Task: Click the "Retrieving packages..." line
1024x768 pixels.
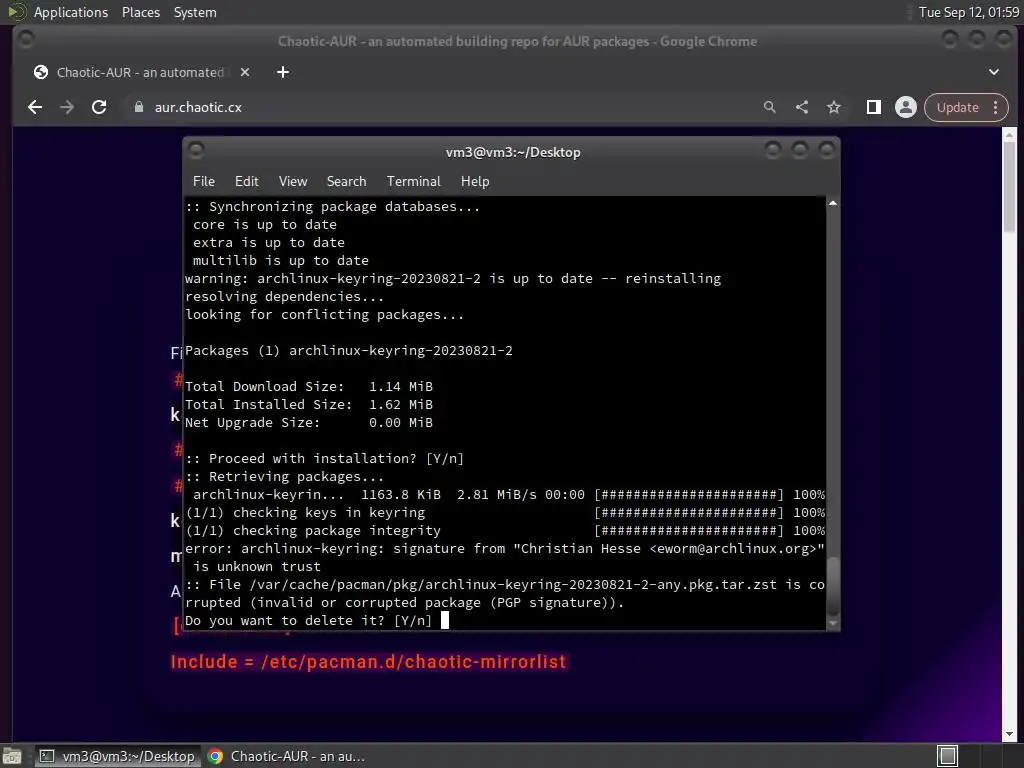Action: 285,477
